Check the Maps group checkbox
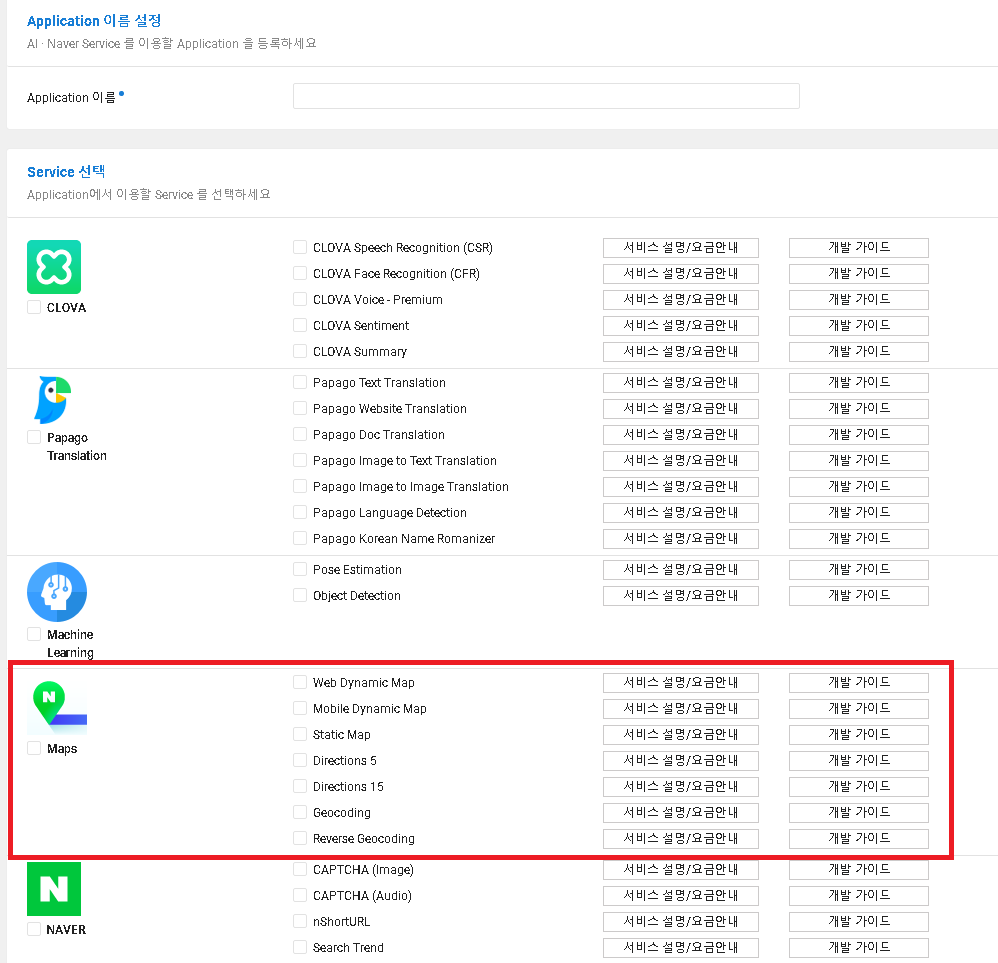 34,749
